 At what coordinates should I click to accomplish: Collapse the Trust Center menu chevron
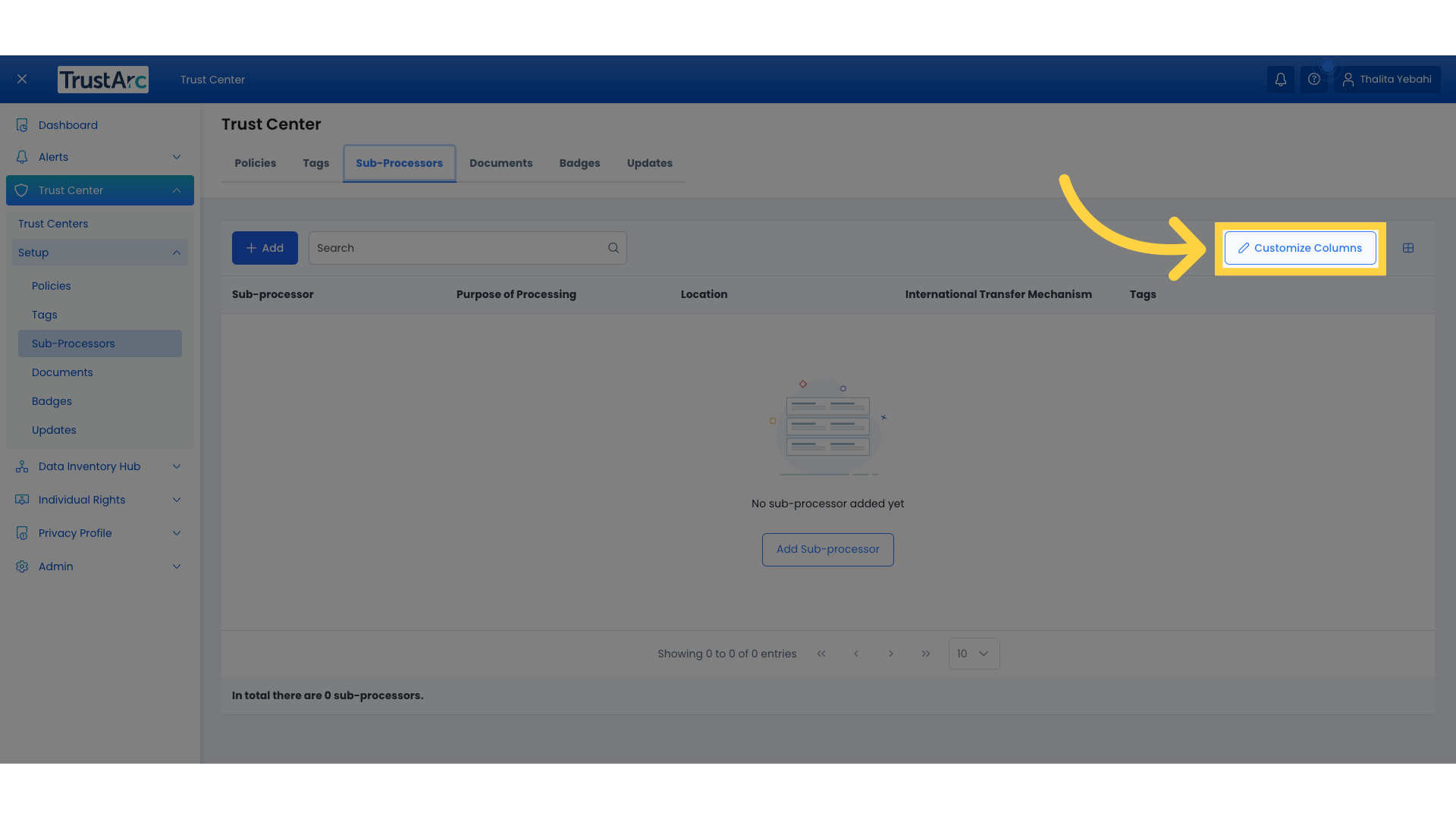coord(177,190)
